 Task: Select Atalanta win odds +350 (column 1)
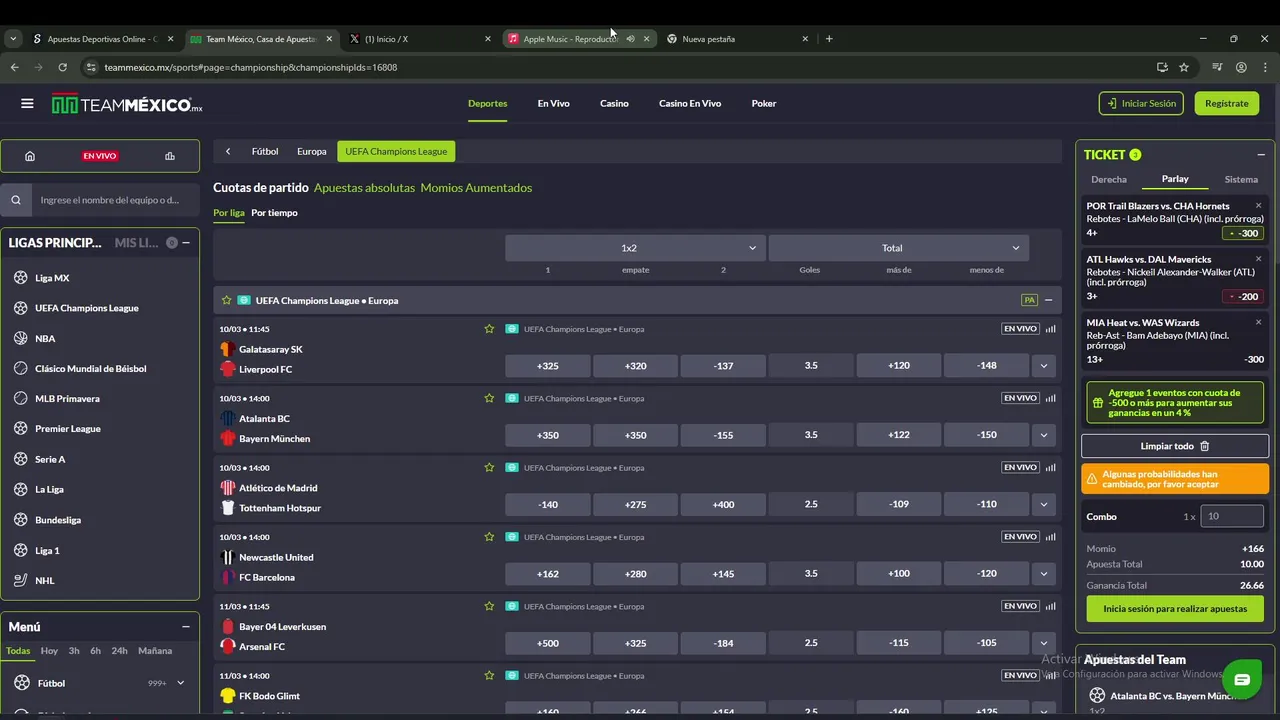click(x=548, y=435)
